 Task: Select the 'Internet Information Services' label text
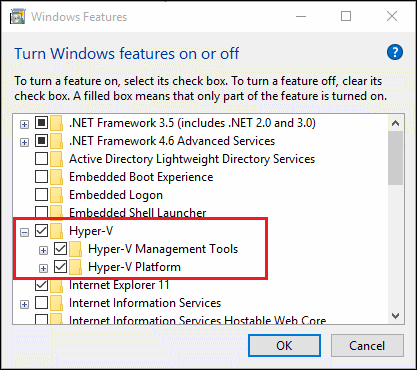pos(145,303)
